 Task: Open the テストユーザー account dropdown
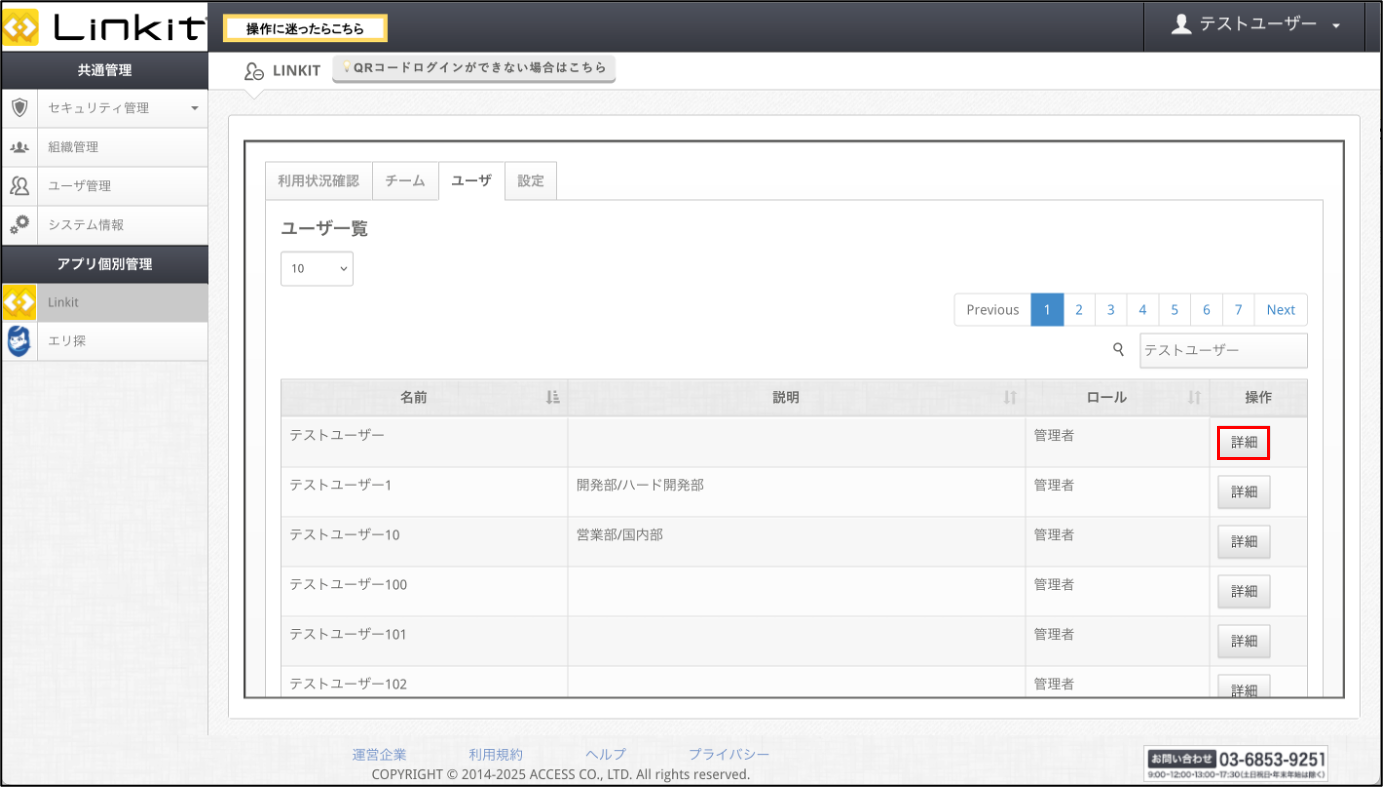tap(1255, 25)
